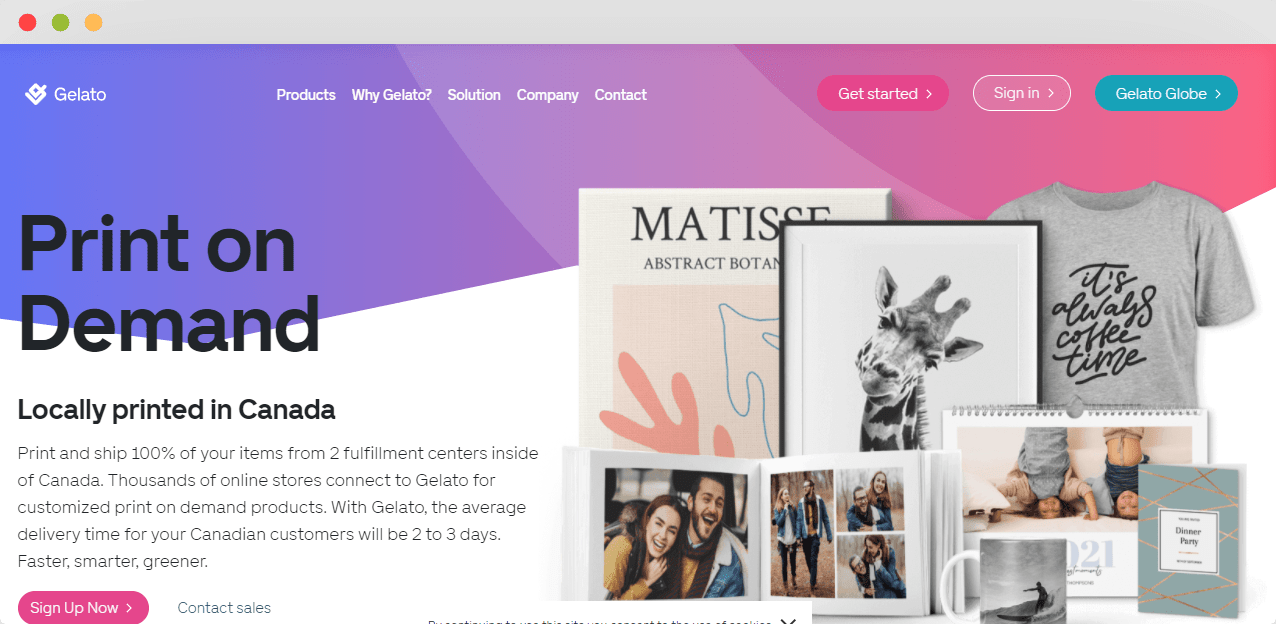
Task: Click the yellow window control dot
Action: coord(94,22)
